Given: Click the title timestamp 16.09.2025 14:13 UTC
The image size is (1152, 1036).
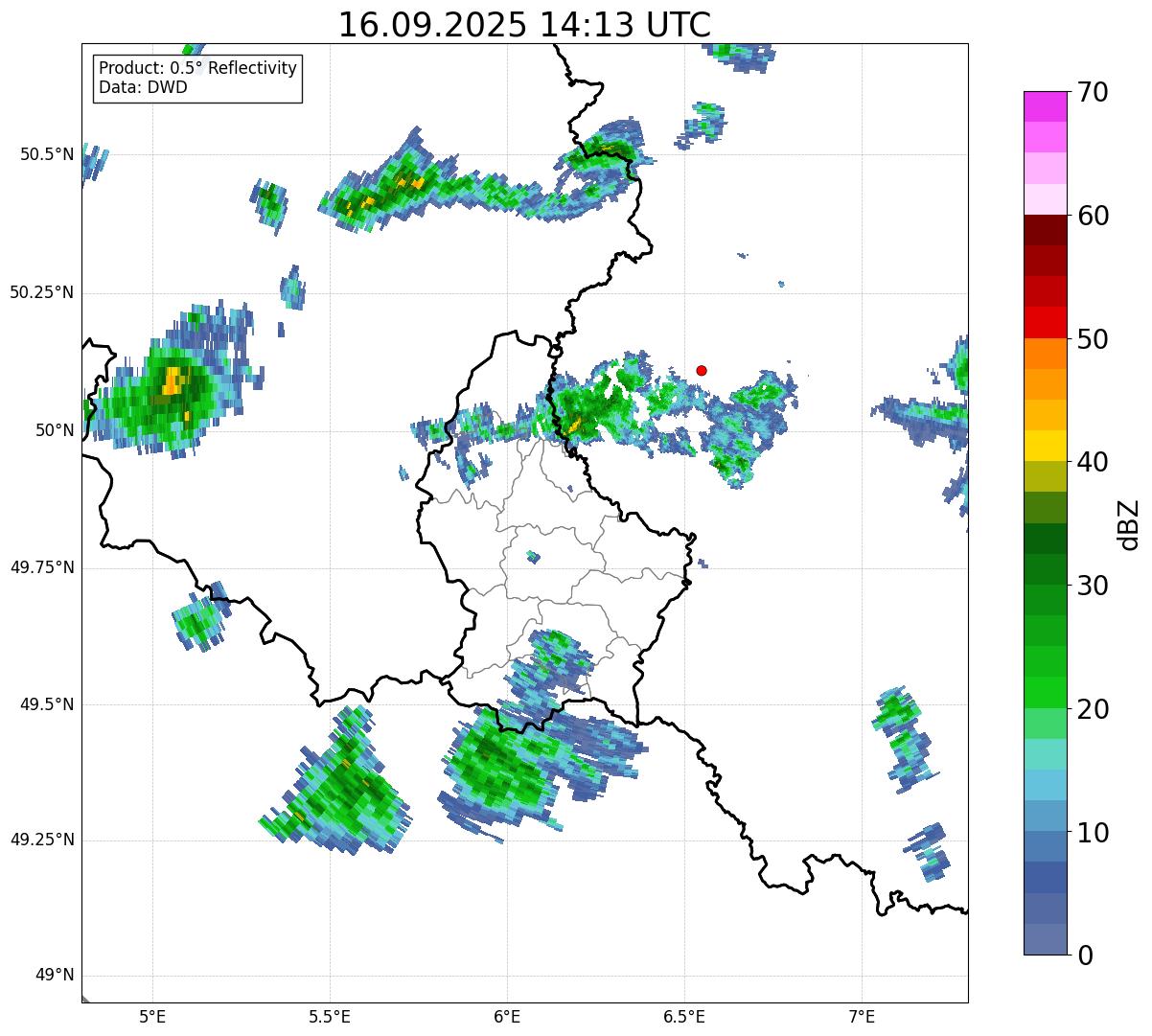Looking at the screenshot, I should point(524,25).
